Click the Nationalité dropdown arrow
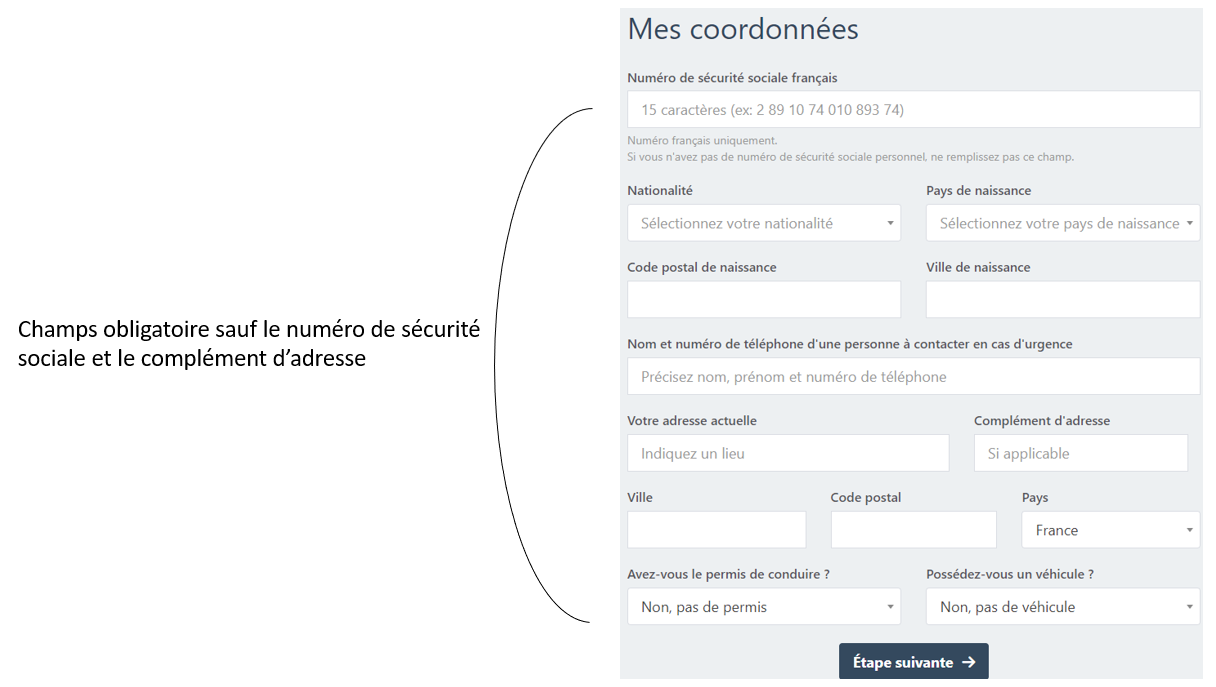 coord(890,224)
